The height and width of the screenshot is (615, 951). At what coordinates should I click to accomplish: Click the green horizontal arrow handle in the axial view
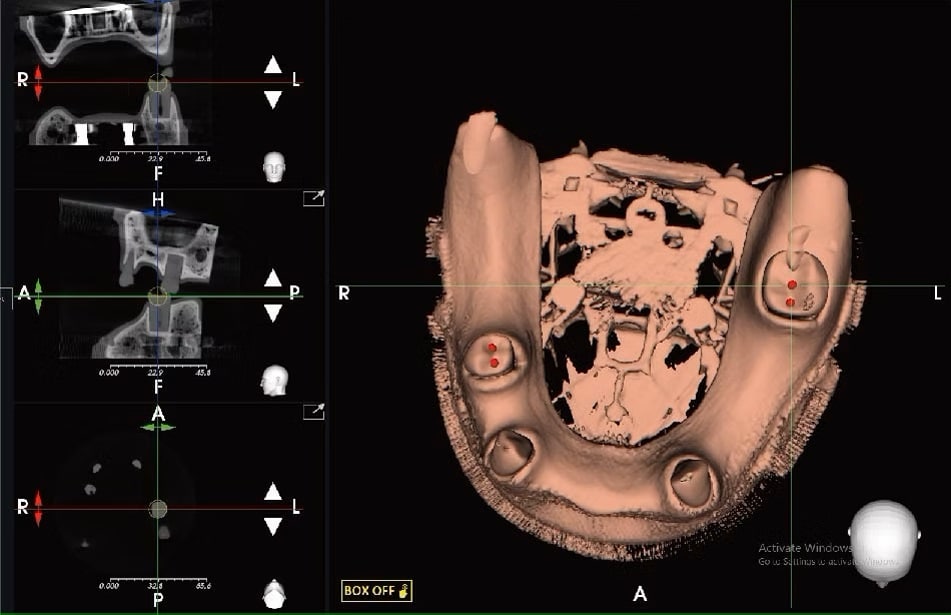point(158,427)
